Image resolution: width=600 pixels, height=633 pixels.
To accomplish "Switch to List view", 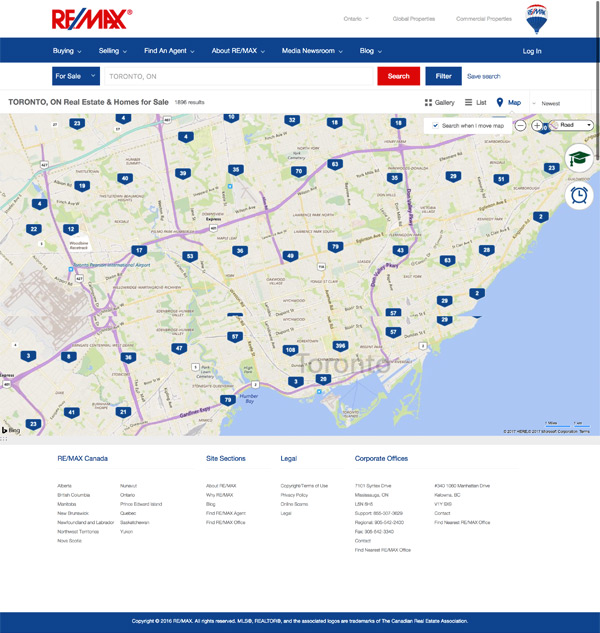I will [x=476, y=103].
